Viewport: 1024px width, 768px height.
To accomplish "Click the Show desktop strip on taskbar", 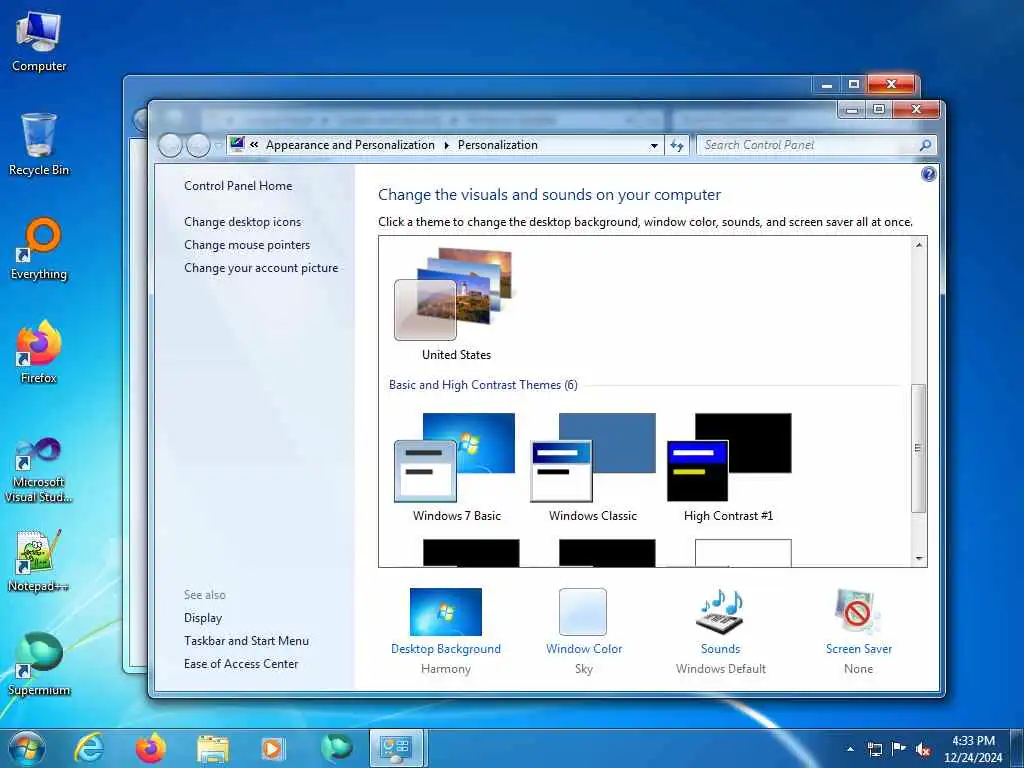I will [x=1017, y=749].
